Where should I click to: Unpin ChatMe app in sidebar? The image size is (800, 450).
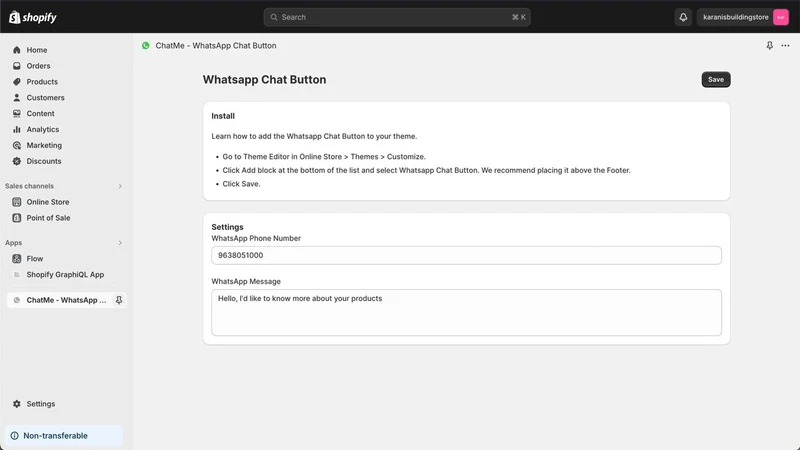[119, 300]
